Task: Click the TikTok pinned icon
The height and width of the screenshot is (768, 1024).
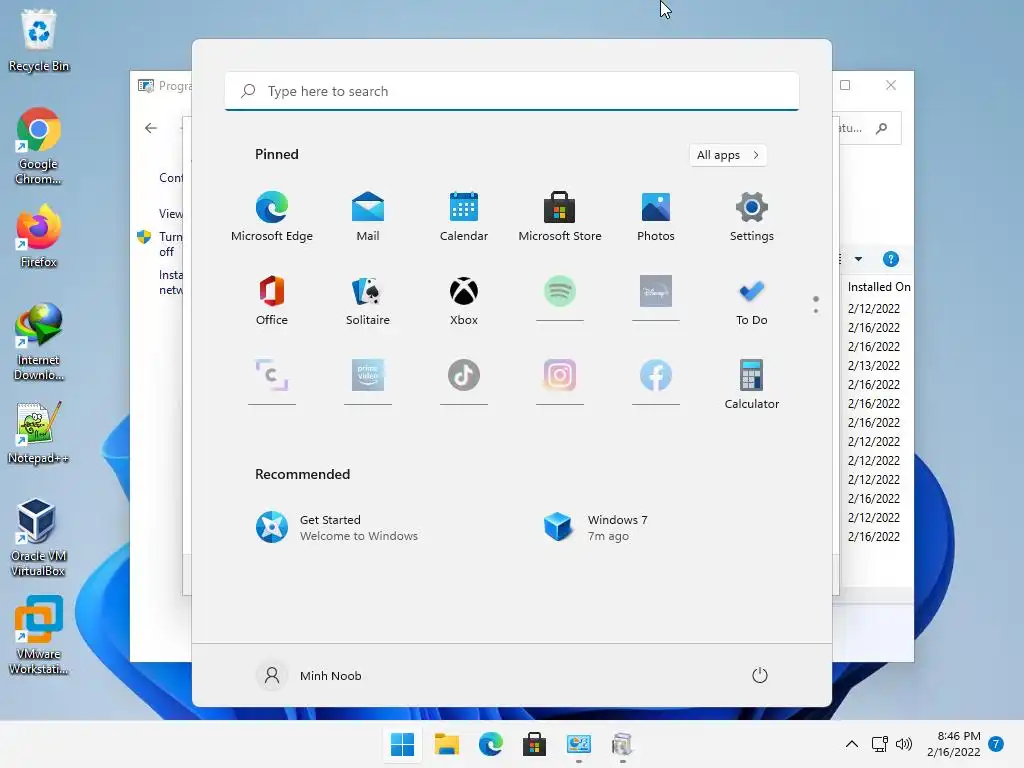Action: point(464,376)
